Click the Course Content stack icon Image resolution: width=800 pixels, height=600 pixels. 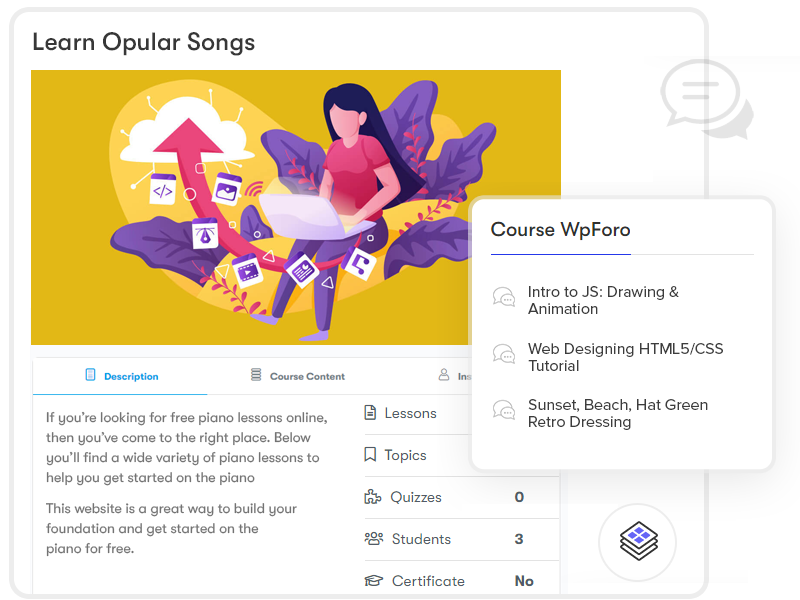point(256,374)
